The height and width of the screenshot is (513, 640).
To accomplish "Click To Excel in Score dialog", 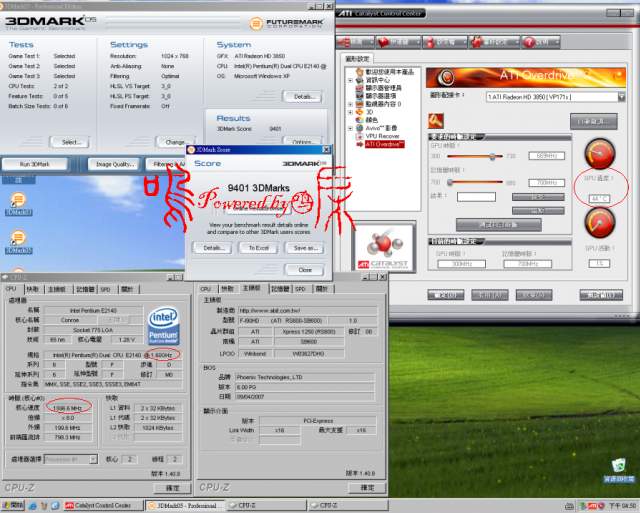I will click(x=258, y=248).
